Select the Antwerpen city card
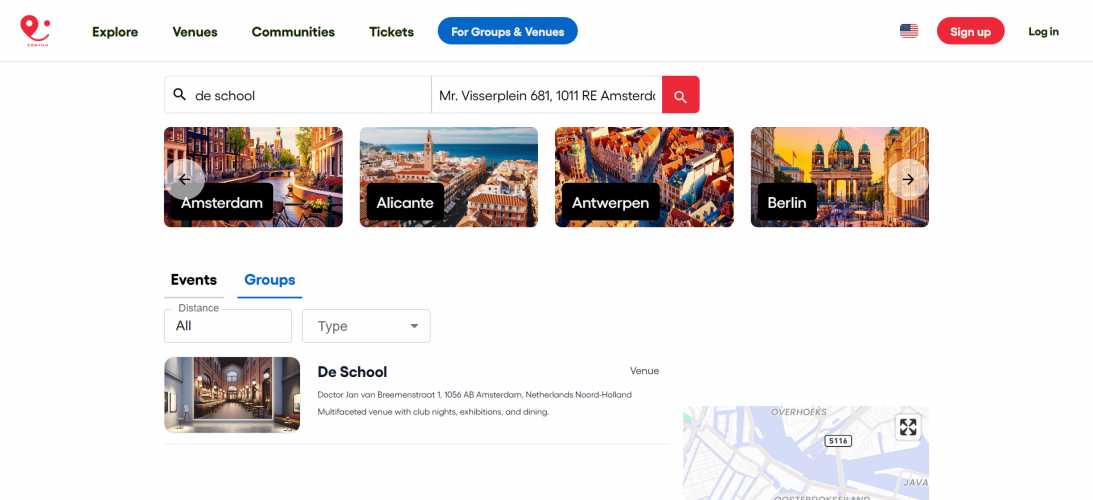Viewport: 1093px width, 500px height. coord(644,177)
